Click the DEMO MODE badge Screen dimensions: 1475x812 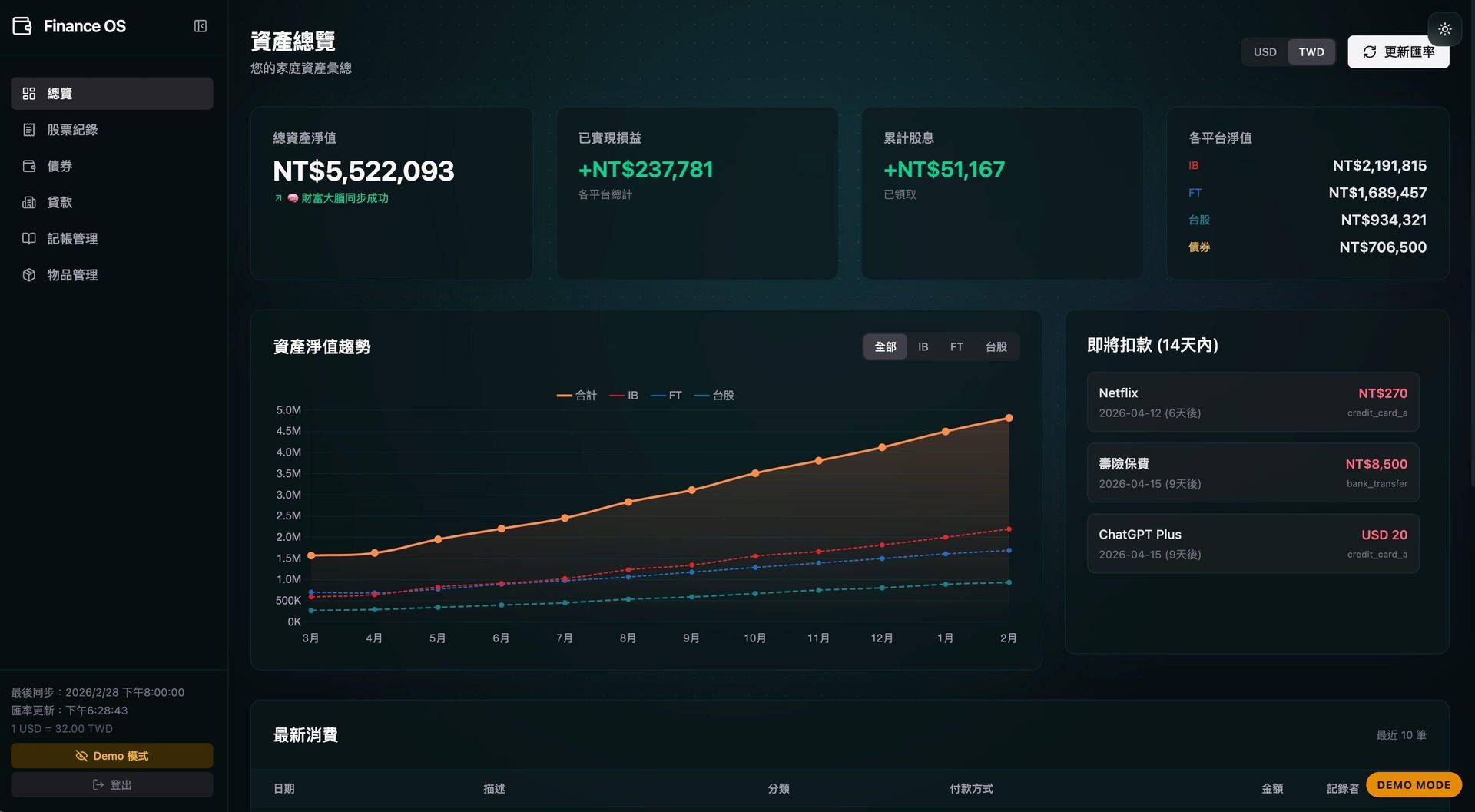[1414, 784]
